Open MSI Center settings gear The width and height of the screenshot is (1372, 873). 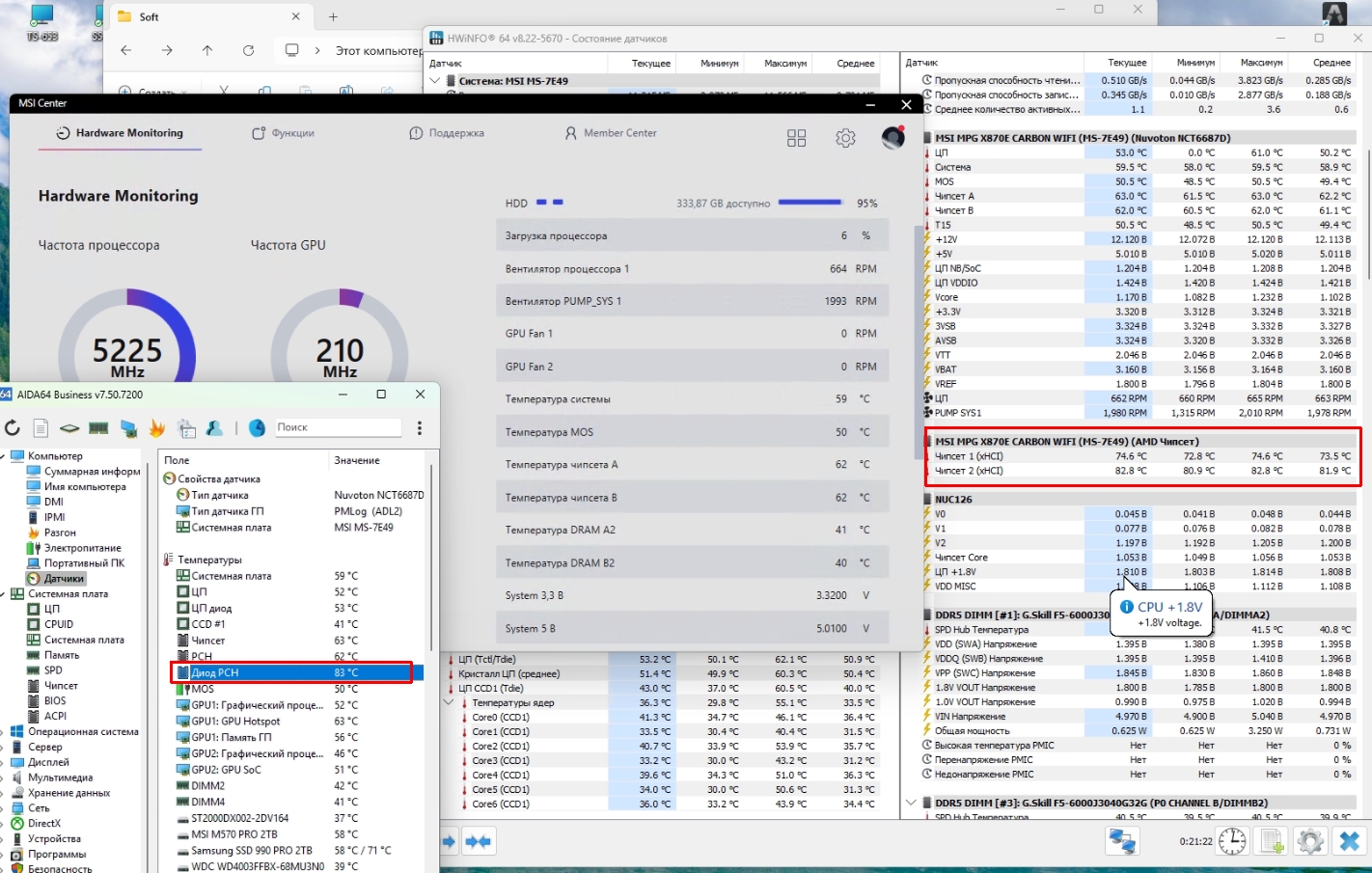[845, 138]
